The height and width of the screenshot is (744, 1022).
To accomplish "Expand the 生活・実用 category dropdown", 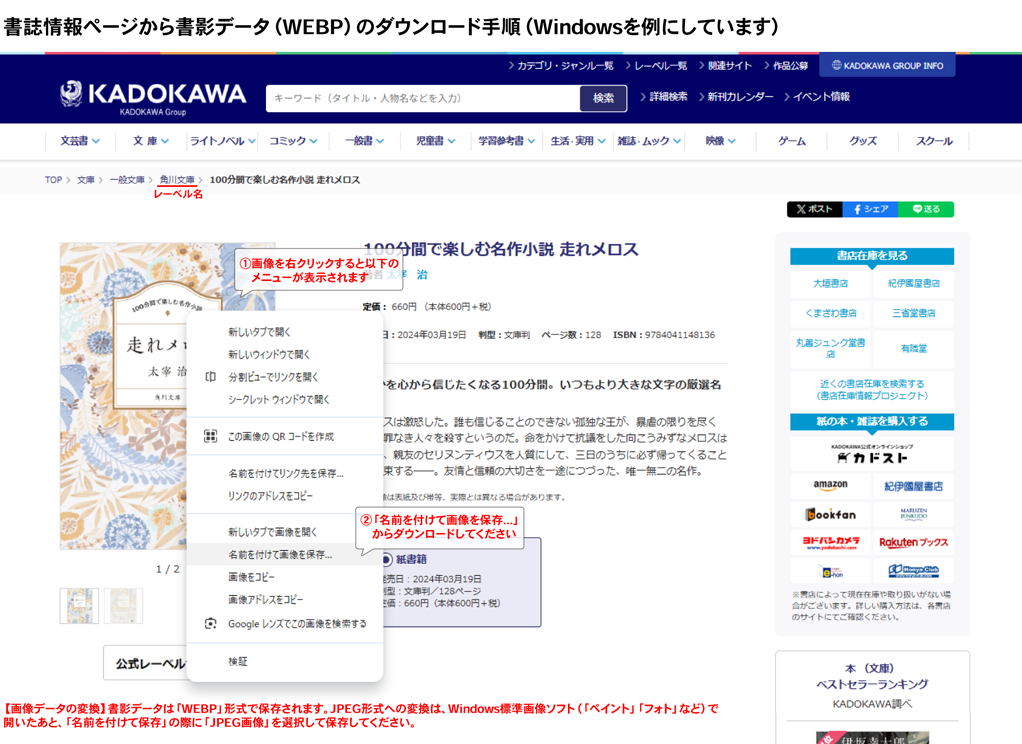I will point(577,141).
